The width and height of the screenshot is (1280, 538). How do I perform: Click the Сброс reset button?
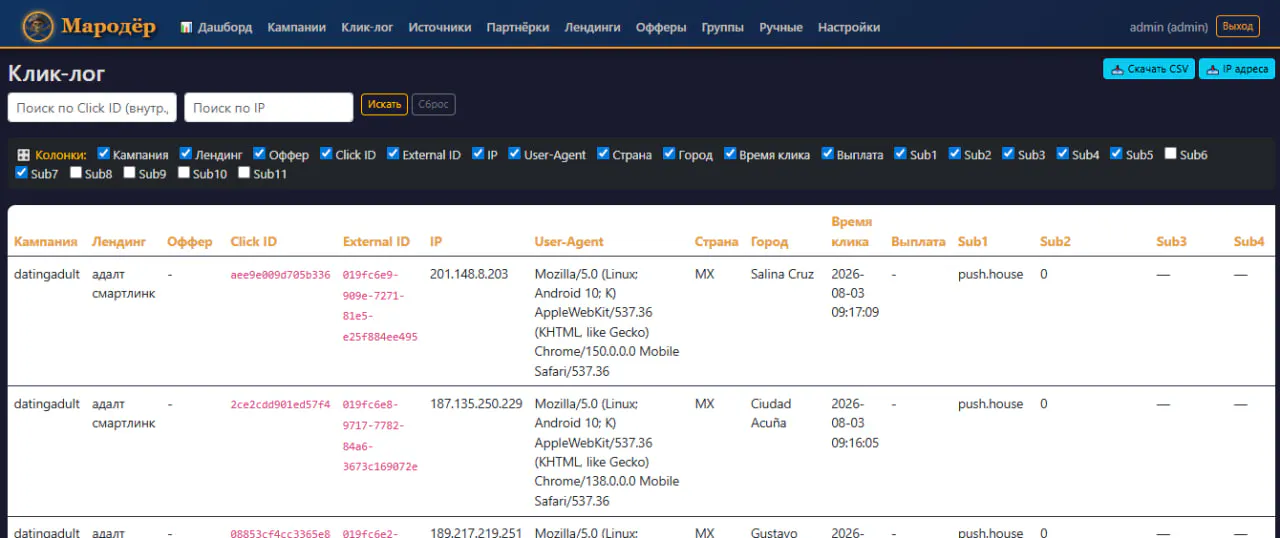pos(433,104)
